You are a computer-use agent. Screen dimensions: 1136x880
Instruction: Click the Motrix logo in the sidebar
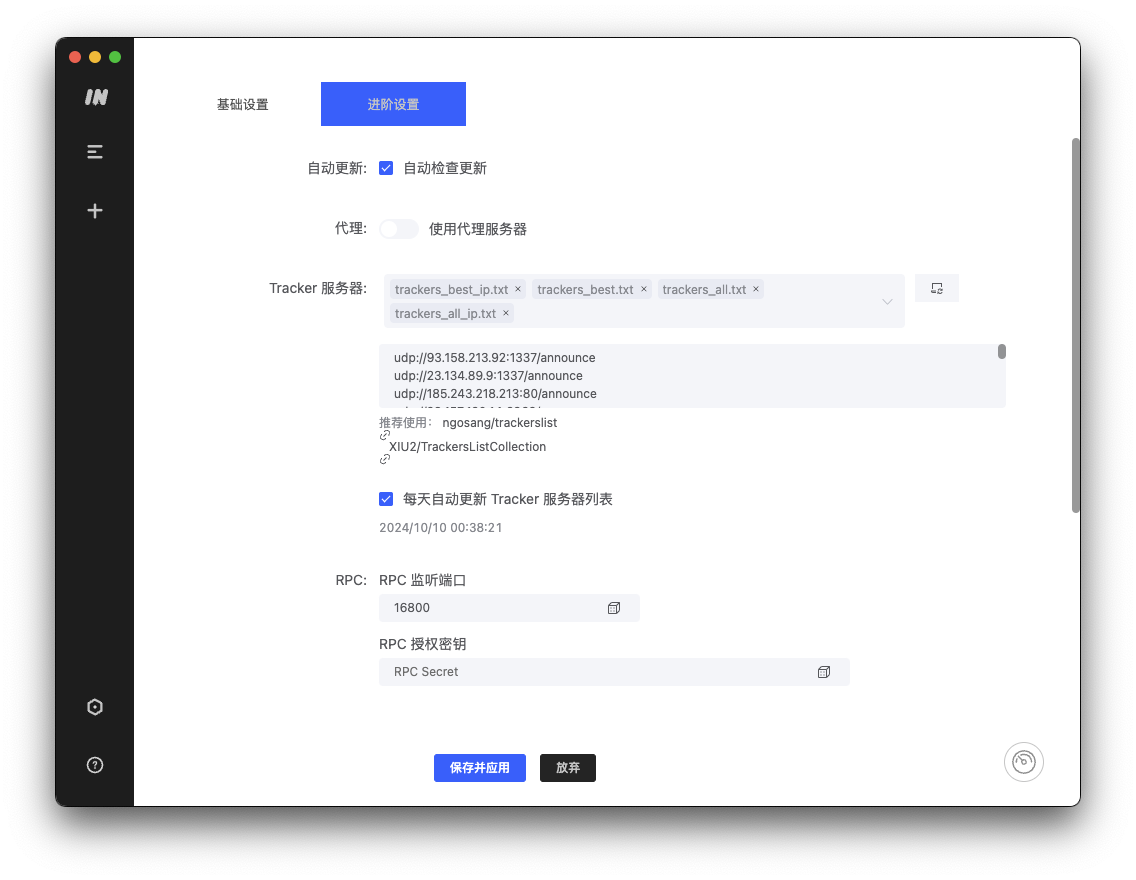pos(96,97)
